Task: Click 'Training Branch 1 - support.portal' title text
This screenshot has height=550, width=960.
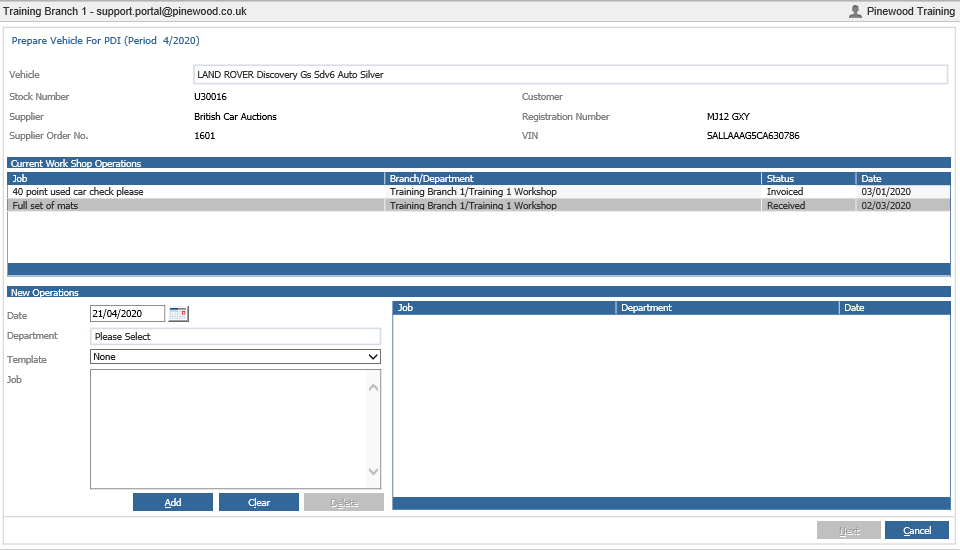Action: click(x=125, y=11)
